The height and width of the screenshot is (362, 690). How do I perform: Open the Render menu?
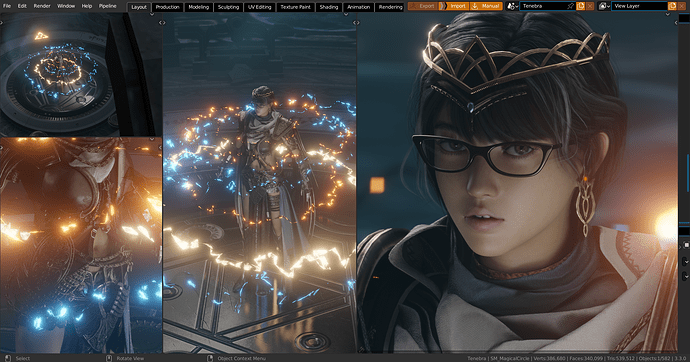click(x=42, y=6)
